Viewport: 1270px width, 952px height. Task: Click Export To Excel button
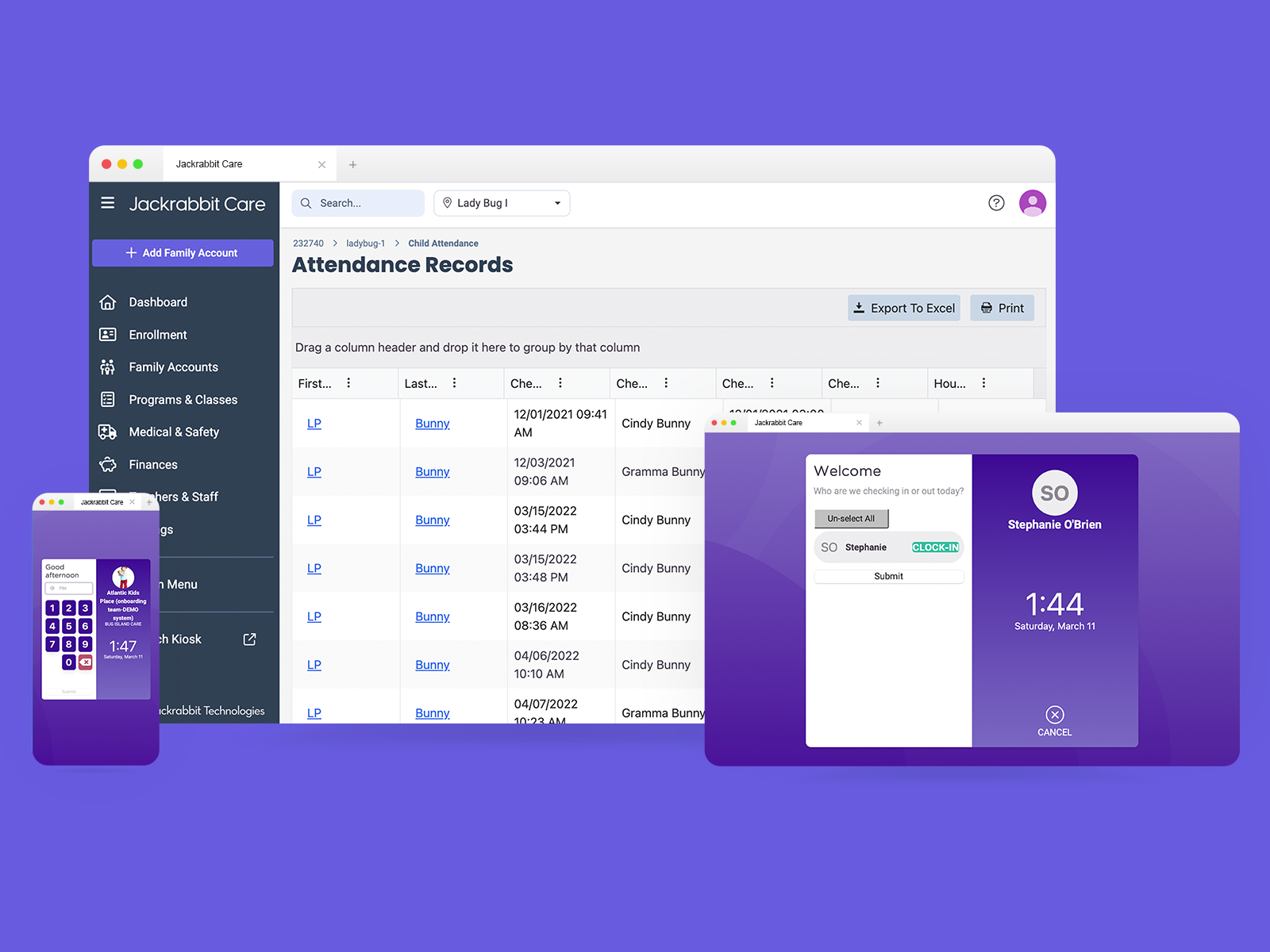[x=904, y=308]
